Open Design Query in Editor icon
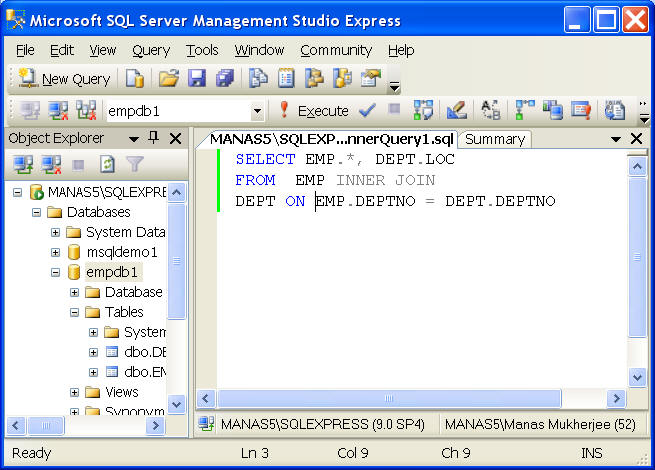Image resolution: width=655 pixels, height=470 pixels. pos(456,111)
